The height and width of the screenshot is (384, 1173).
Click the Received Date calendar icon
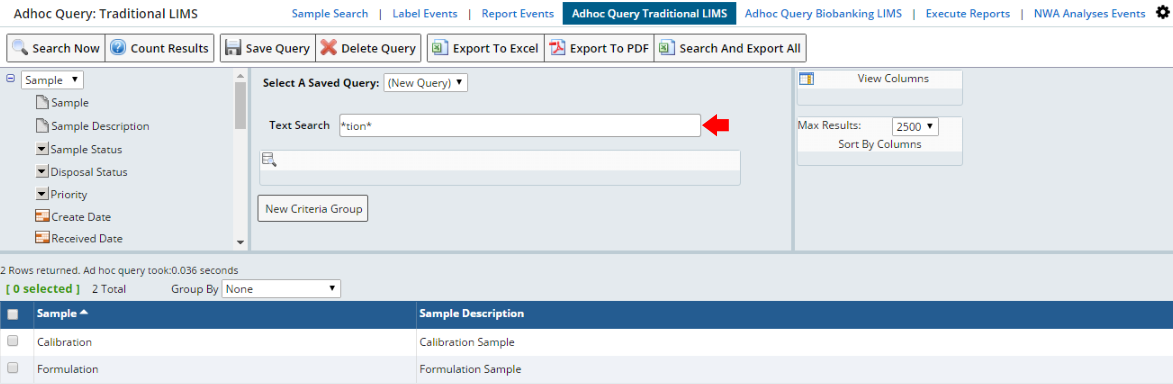(x=42, y=238)
